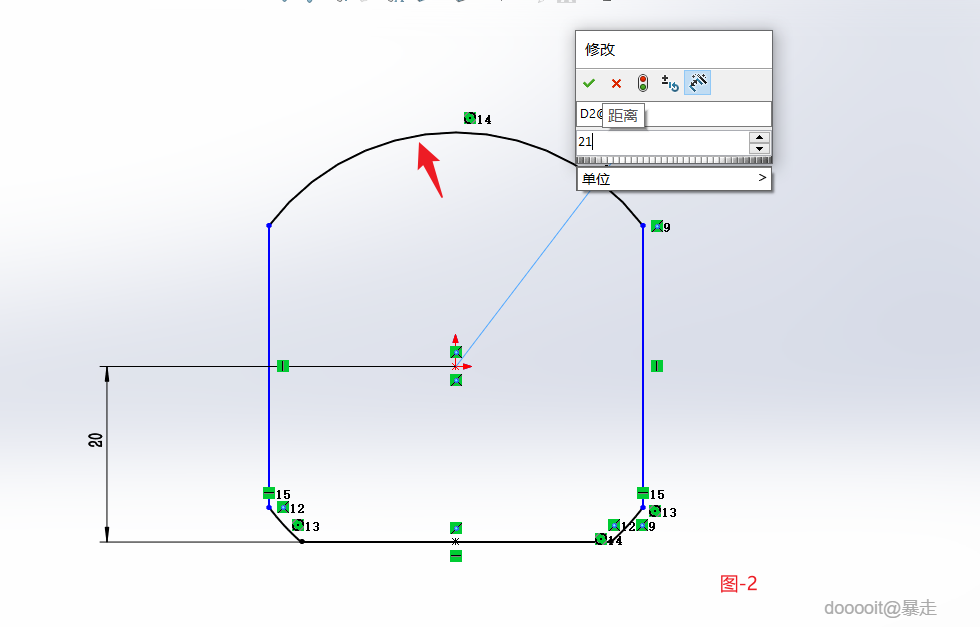
Task: Click the value field showing 21
Action: pyautogui.click(x=662, y=142)
